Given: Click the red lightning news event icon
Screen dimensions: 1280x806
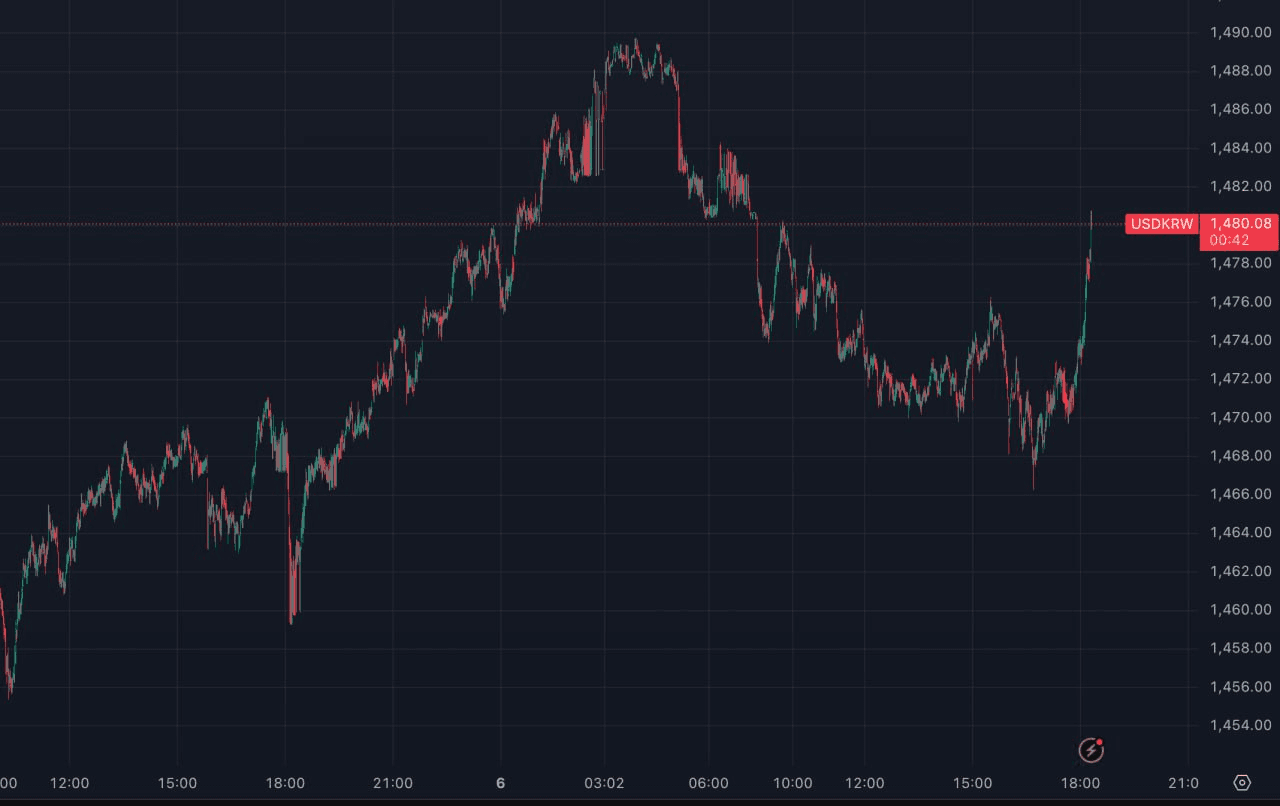Looking at the screenshot, I should pyautogui.click(x=1090, y=750).
